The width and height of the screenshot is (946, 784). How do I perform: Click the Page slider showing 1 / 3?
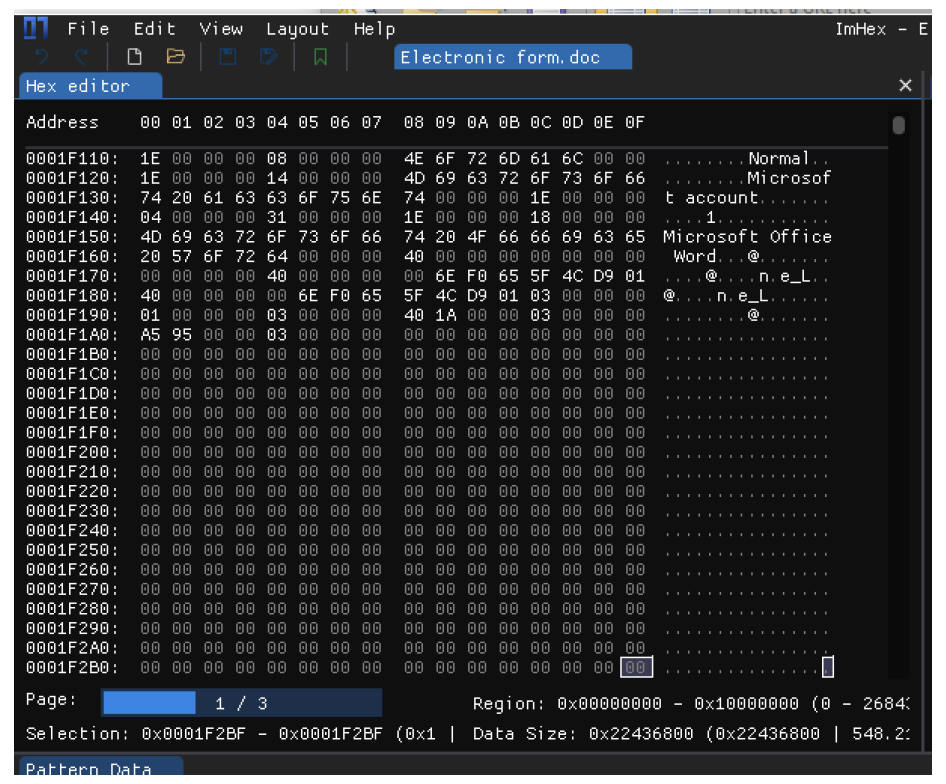tap(241, 703)
